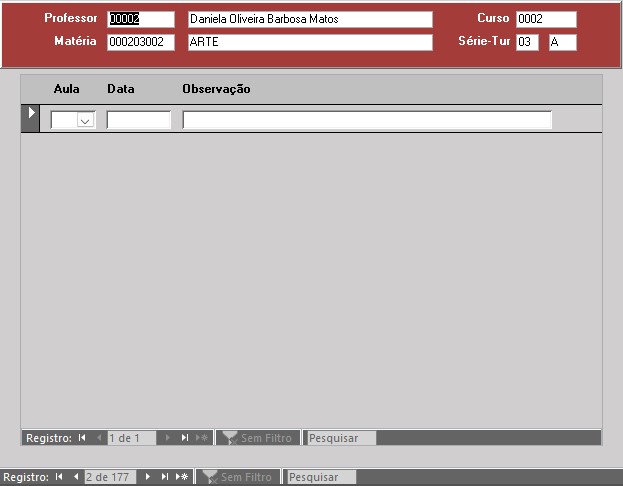Go to previous record in main bottom navigator
This screenshot has height=486, width=623.
pyautogui.click(x=76, y=476)
